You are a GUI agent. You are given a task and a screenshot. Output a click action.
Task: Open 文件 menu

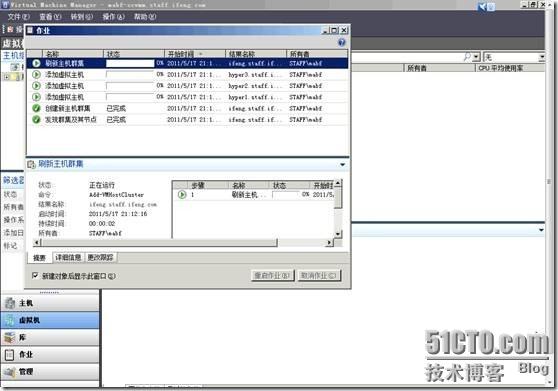(19, 16)
